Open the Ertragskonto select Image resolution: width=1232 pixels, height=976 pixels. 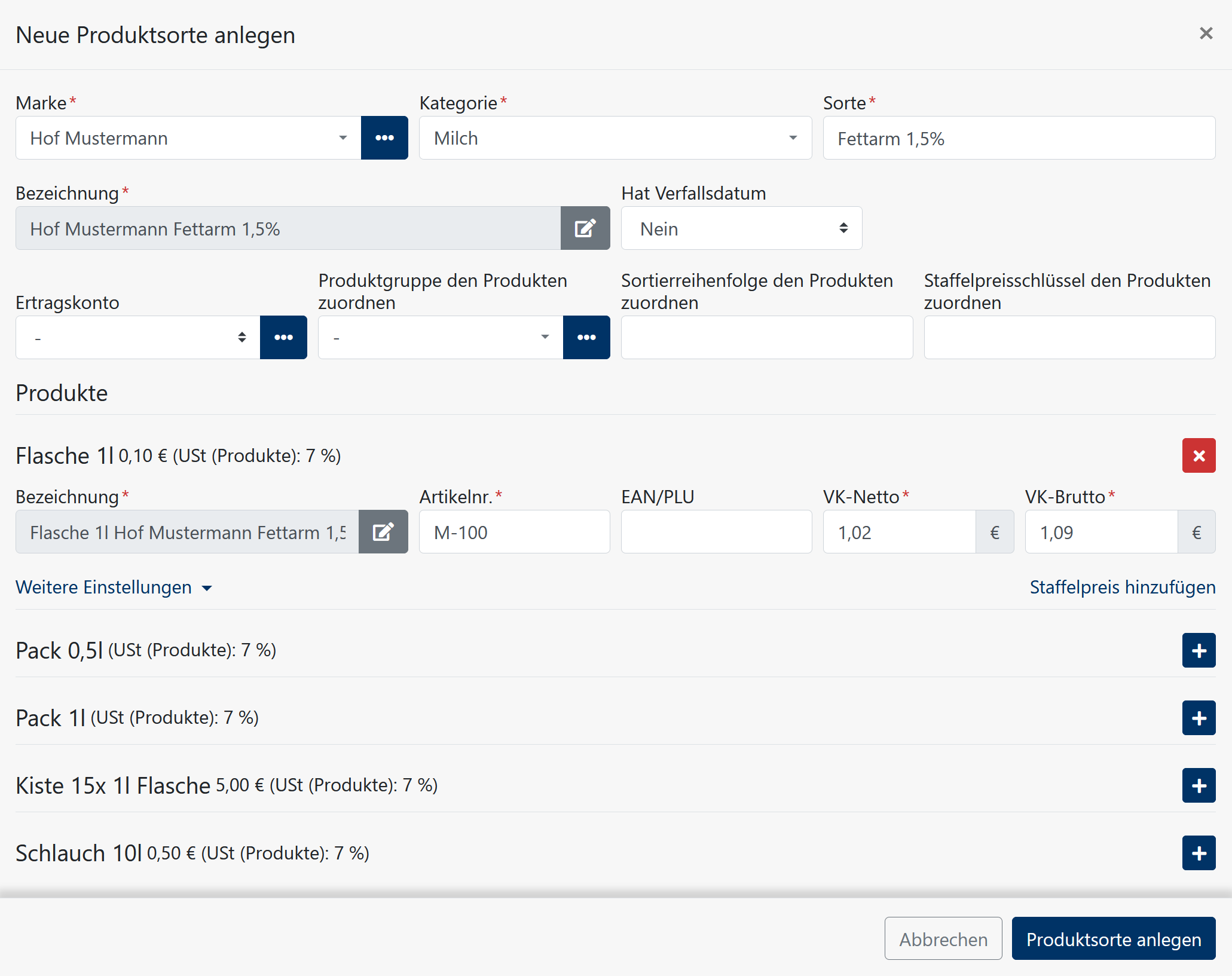click(138, 338)
